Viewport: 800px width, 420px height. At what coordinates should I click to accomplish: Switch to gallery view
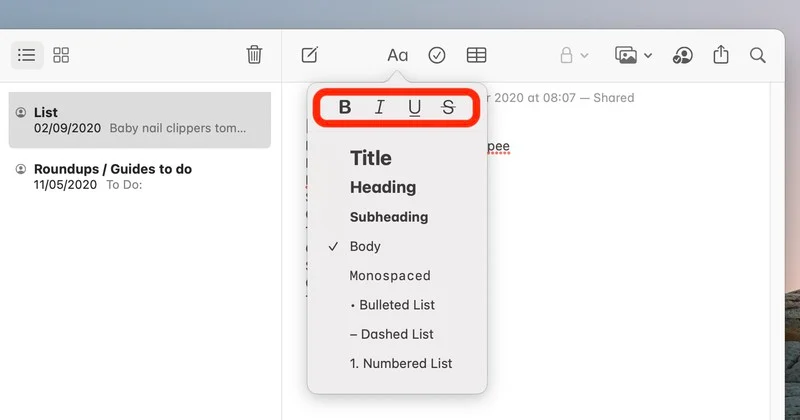(61, 55)
